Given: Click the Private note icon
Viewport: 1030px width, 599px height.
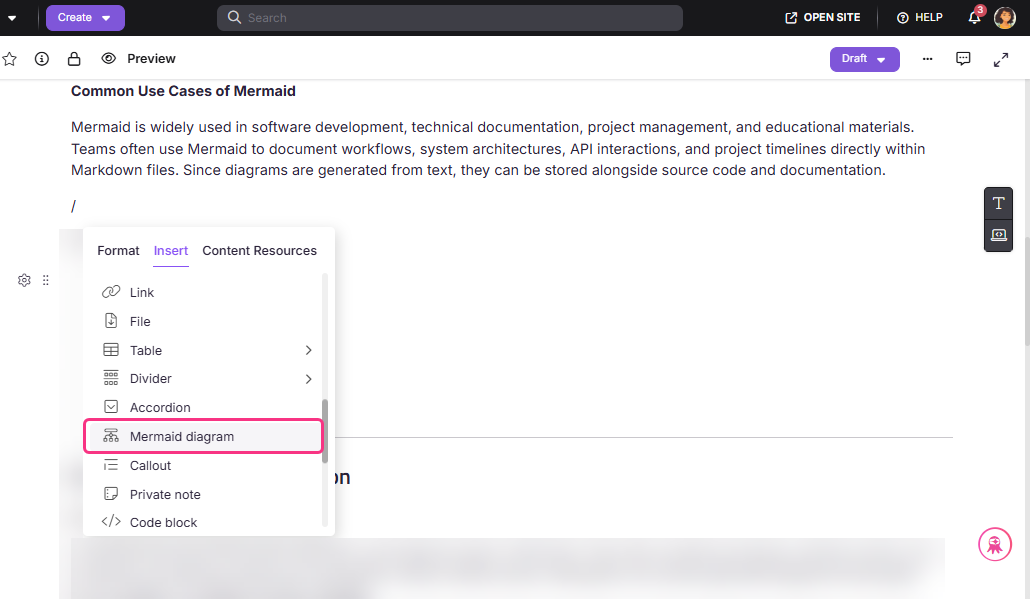Looking at the screenshot, I should tap(111, 493).
